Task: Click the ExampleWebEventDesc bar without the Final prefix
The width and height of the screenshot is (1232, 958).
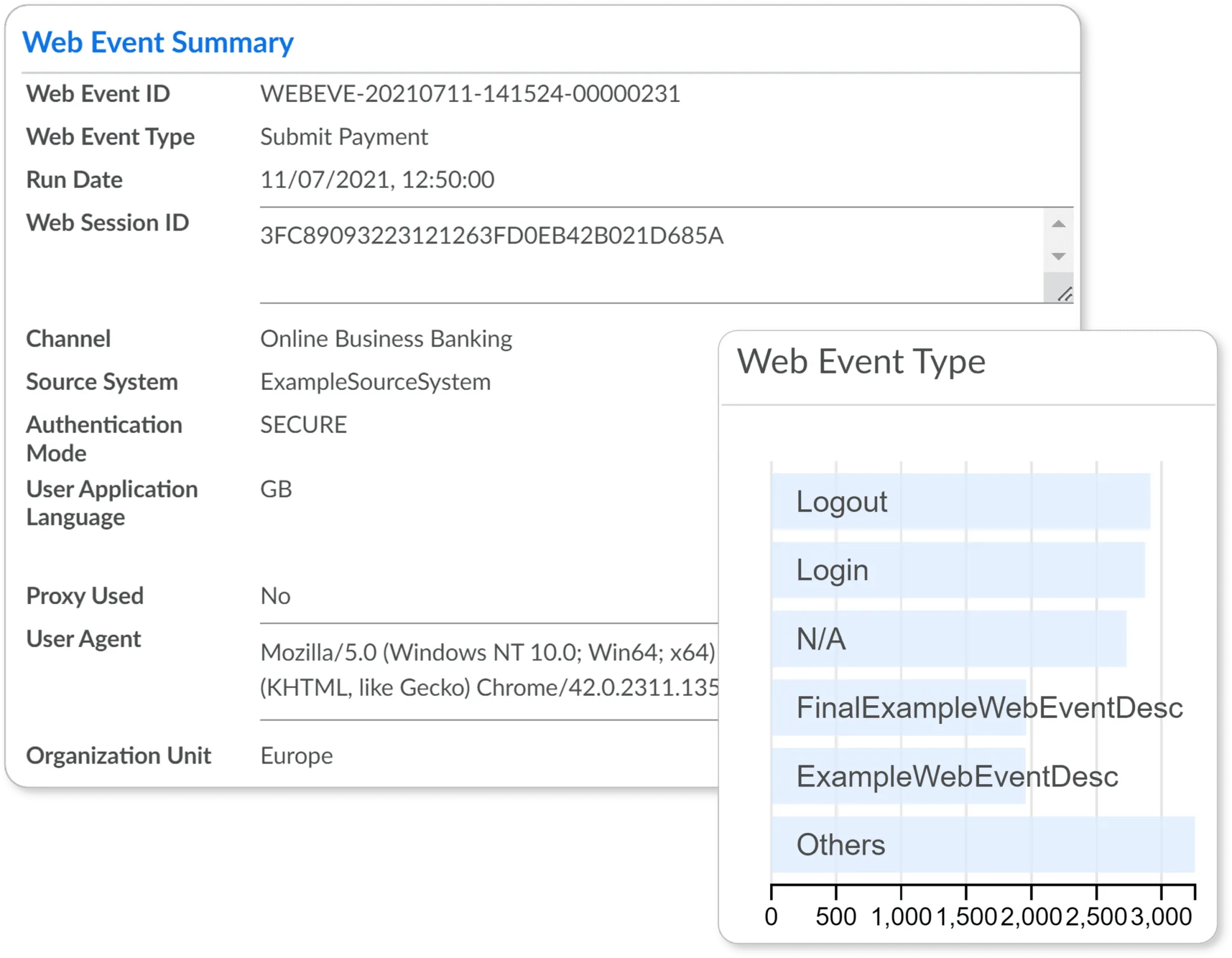Action: (899, 776)
